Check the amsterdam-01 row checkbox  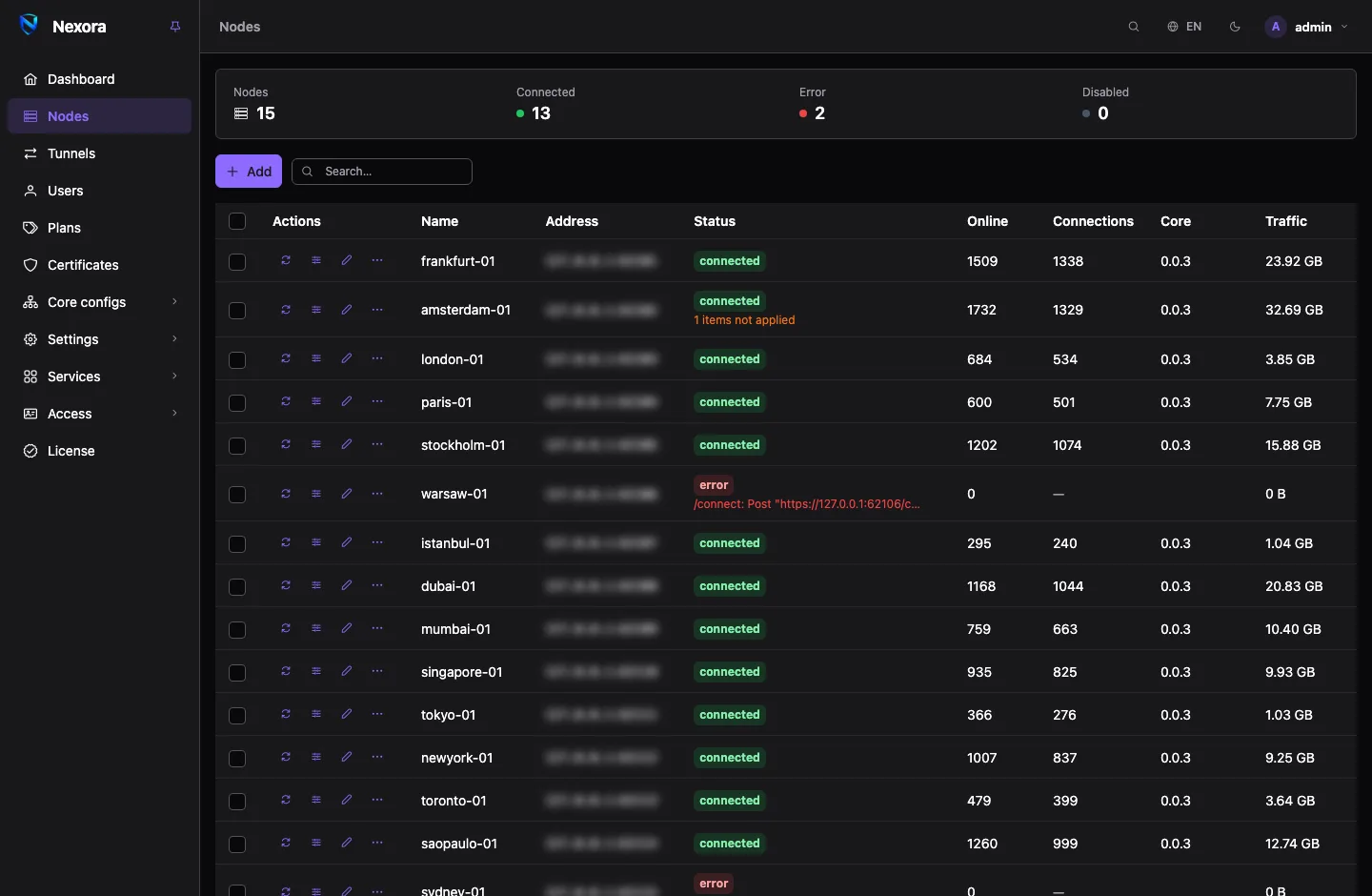(237, 311)
